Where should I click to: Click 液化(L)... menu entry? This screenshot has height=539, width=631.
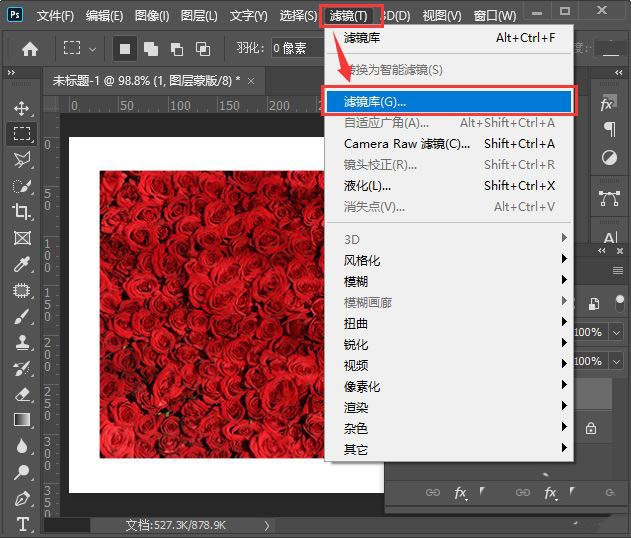click(x=368, y=185)
